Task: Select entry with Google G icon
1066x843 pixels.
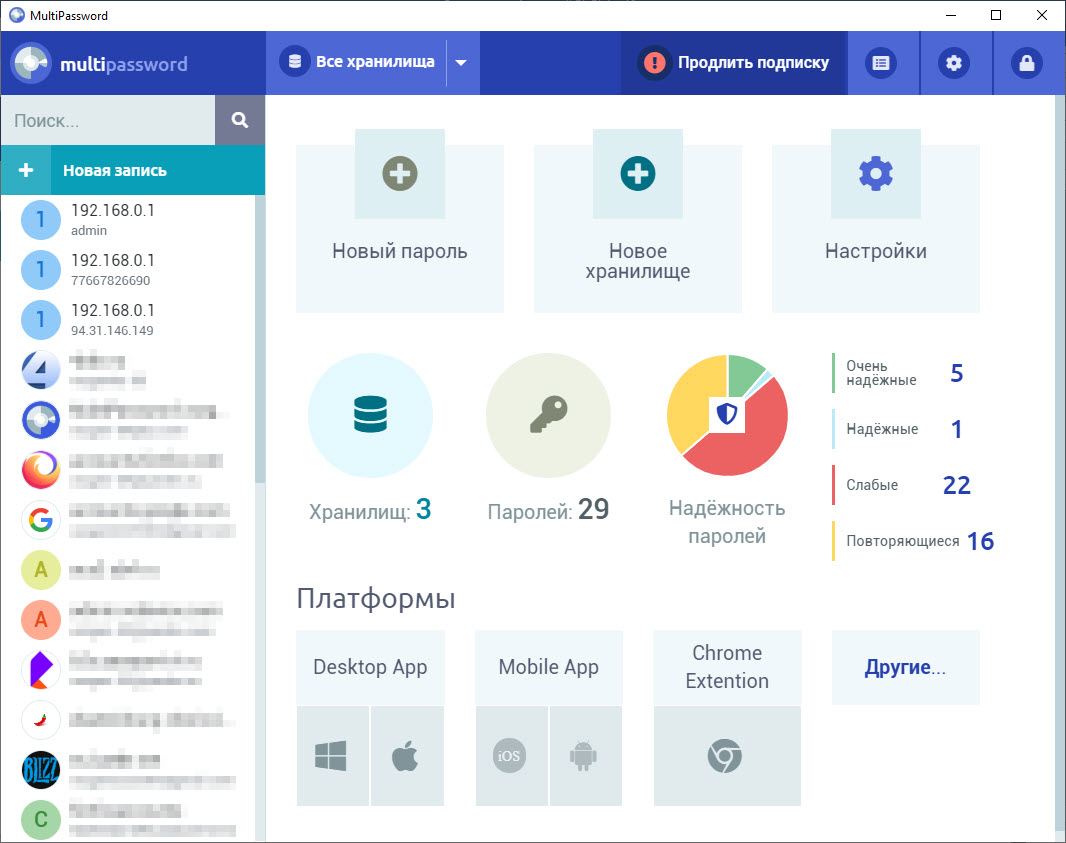Action: [x=128, y=520]
